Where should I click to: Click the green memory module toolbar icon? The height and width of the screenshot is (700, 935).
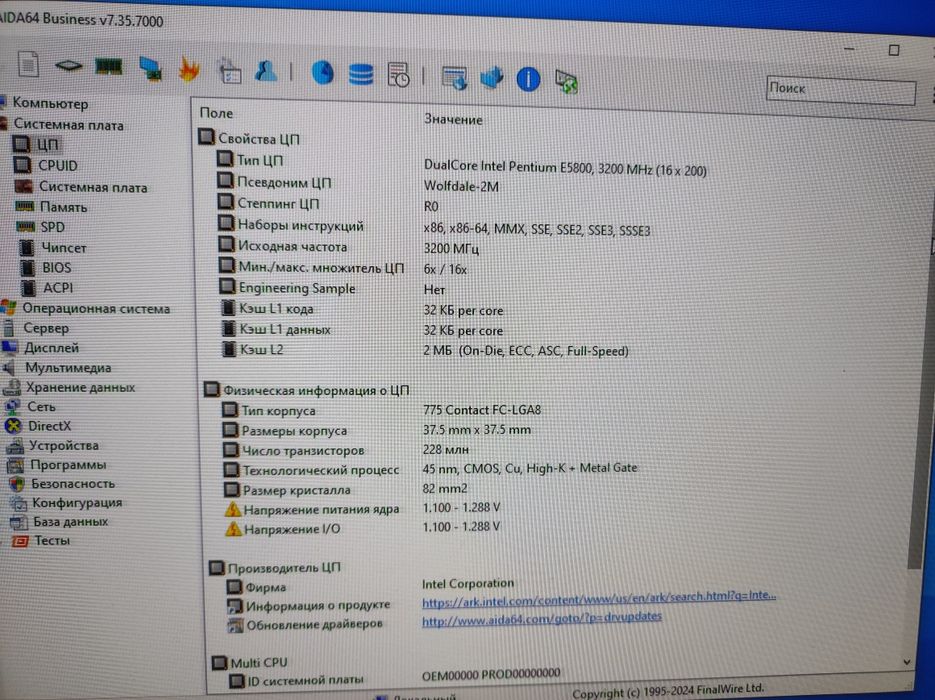point(109,66)
